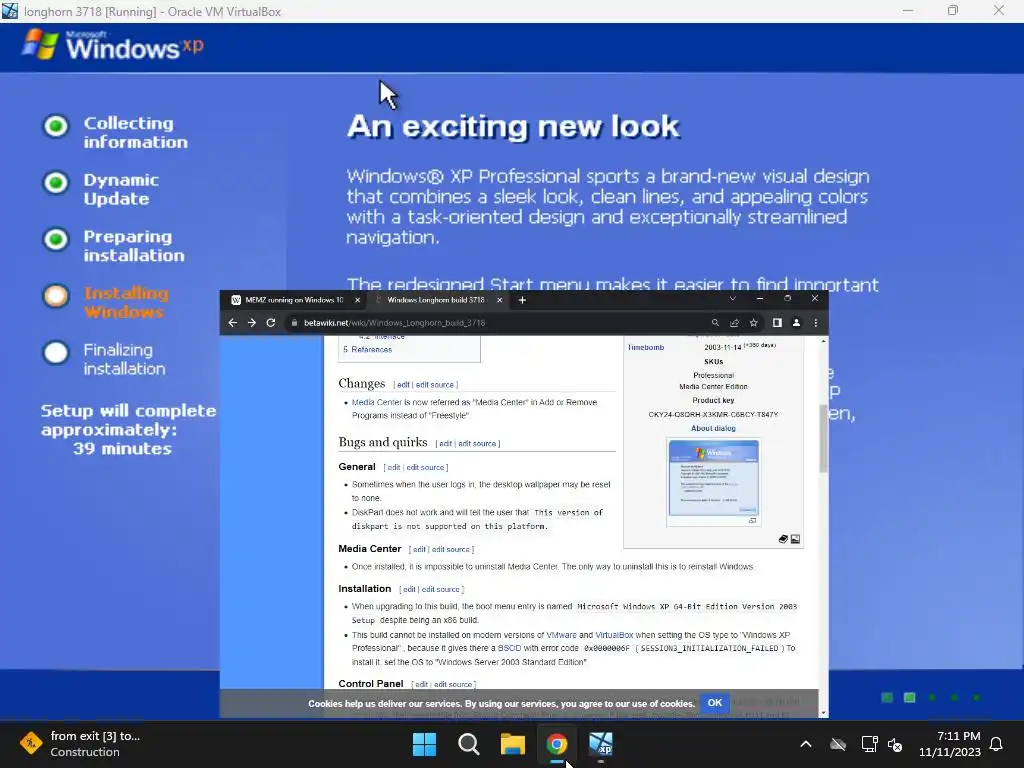Click the enlarge icon below thumbnail
The width and height of the screenshot is (1024, 768).
point(752,520)
